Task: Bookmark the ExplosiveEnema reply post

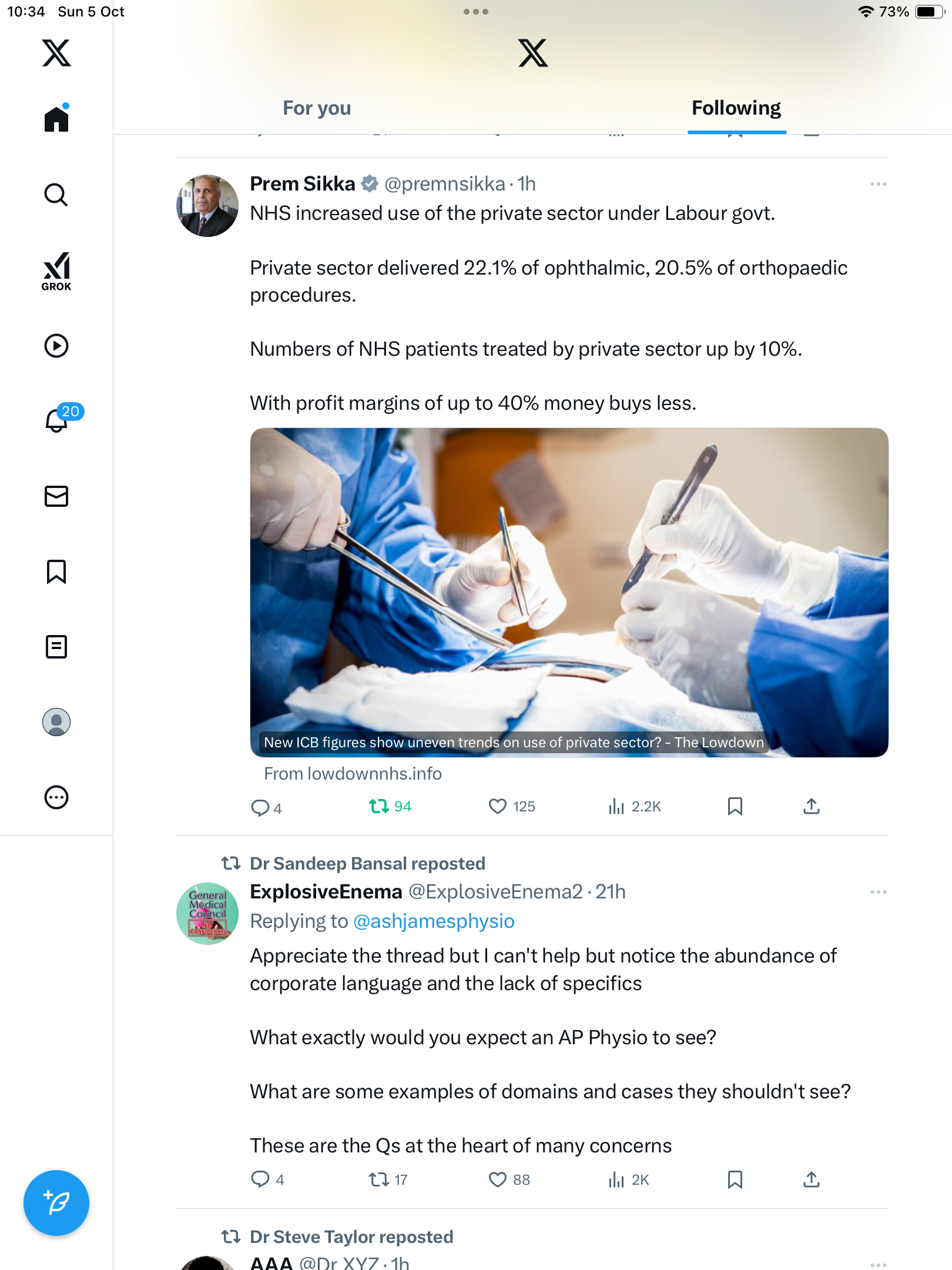Action: pyautogui.click(x=735, y=1179)
